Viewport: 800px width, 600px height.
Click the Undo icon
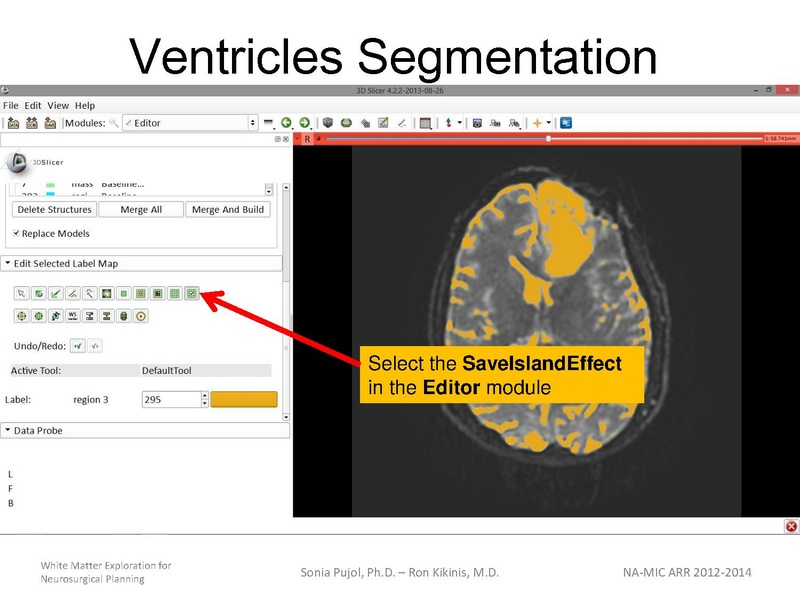[77, 346]
